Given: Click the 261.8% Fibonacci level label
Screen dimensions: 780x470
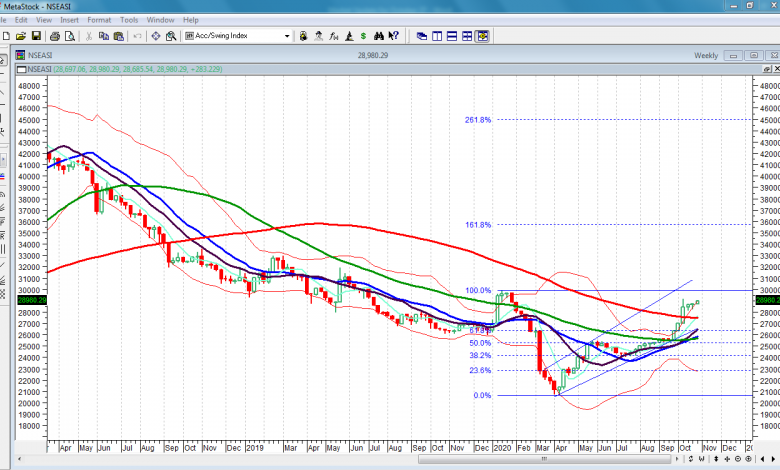Looking at the screenshot, I should coord(478,120).
